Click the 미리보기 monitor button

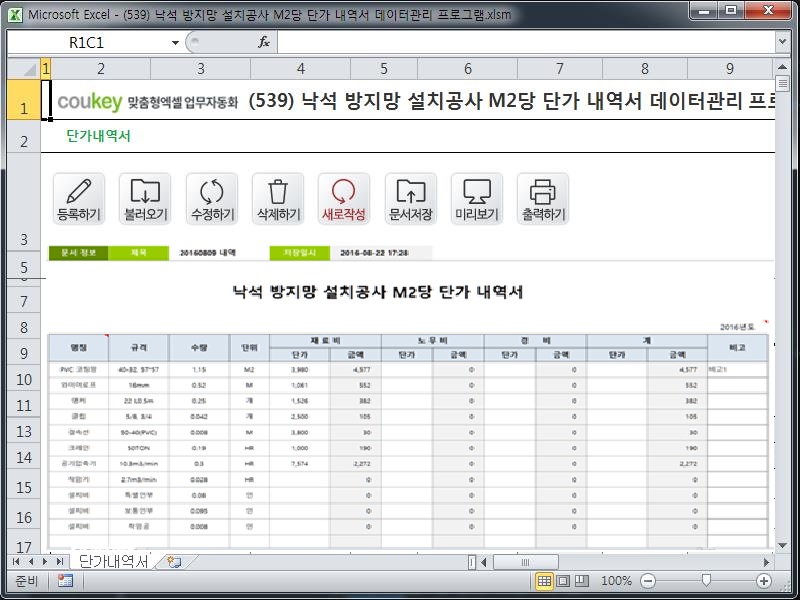(x=477, y=199)
